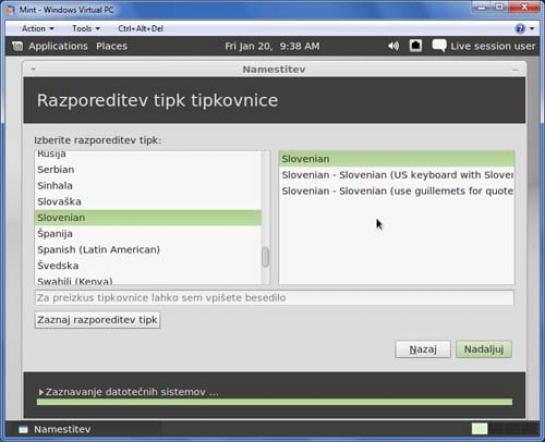Click the Namestitev taskbar window icon

tap(23, 429)
